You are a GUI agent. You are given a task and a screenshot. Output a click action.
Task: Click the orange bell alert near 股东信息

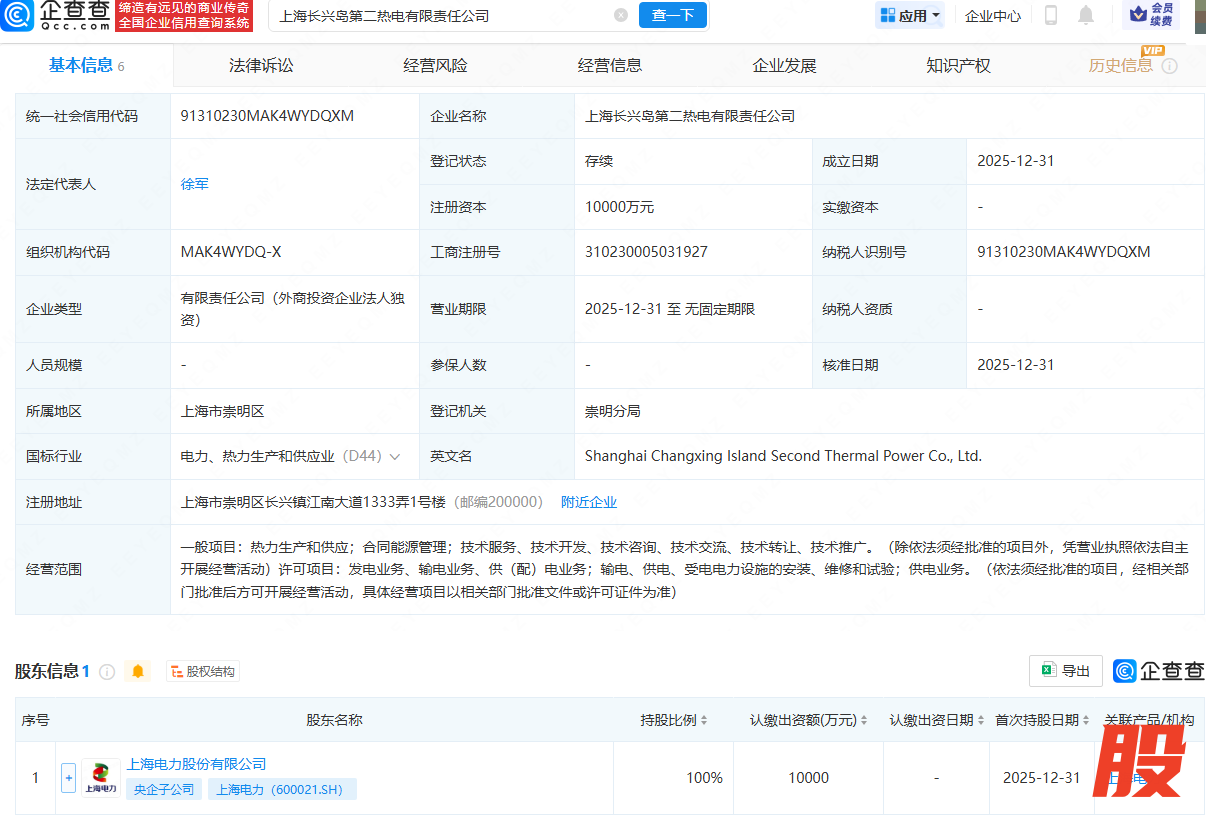pos(138,672)
